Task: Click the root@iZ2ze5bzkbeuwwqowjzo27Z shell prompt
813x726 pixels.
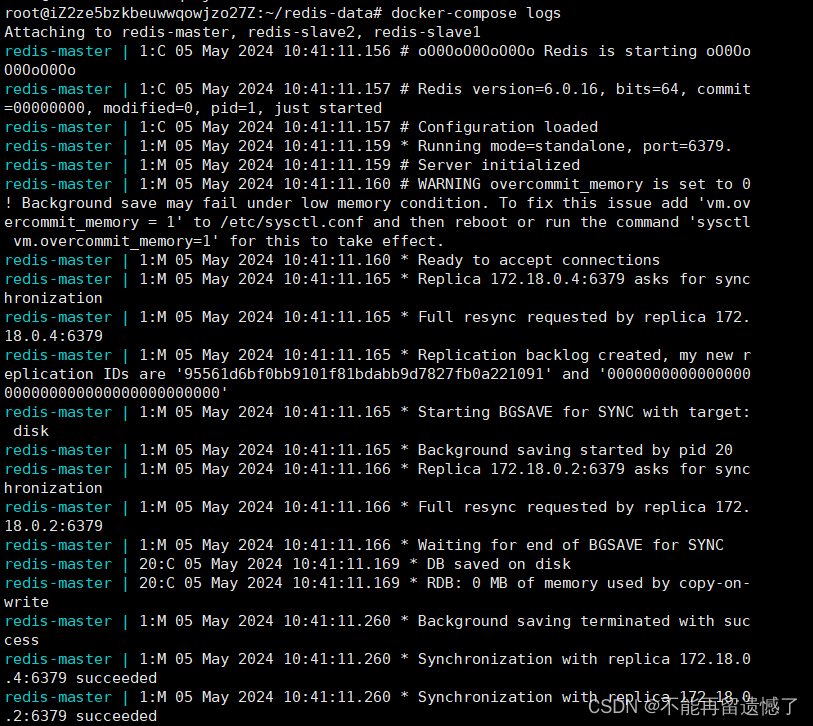Action: click(193, 13)
